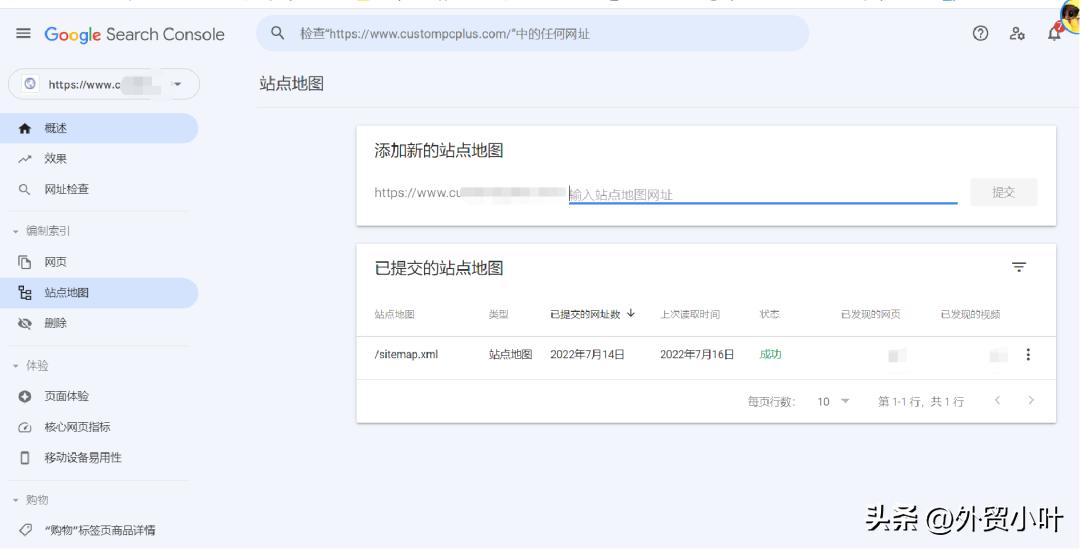Sort by 已提交的网址数 column header
Image resolution: width=1080 pixels, height=549 pixels.
pyautogui.click(x=585, y=314)
